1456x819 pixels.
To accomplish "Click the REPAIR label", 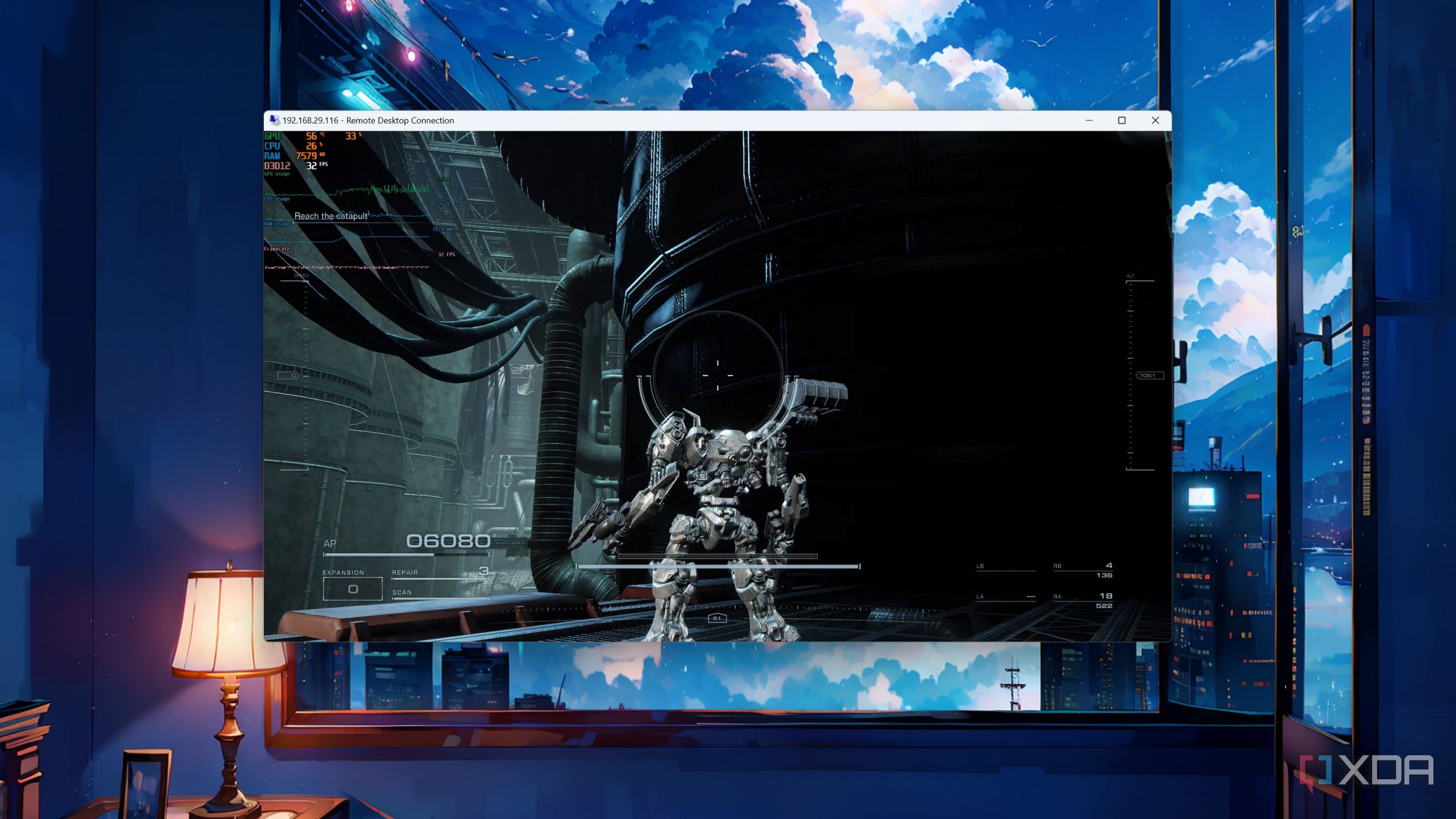I will coord(405,573).
